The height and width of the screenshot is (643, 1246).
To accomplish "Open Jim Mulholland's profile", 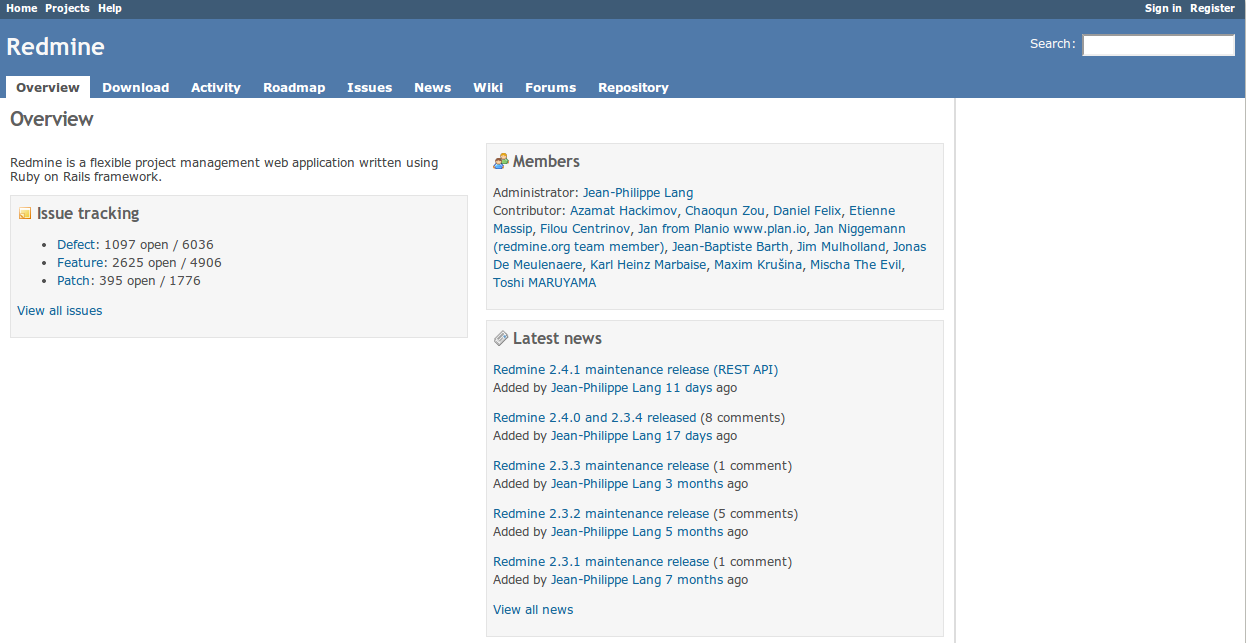I will point(841,247).
